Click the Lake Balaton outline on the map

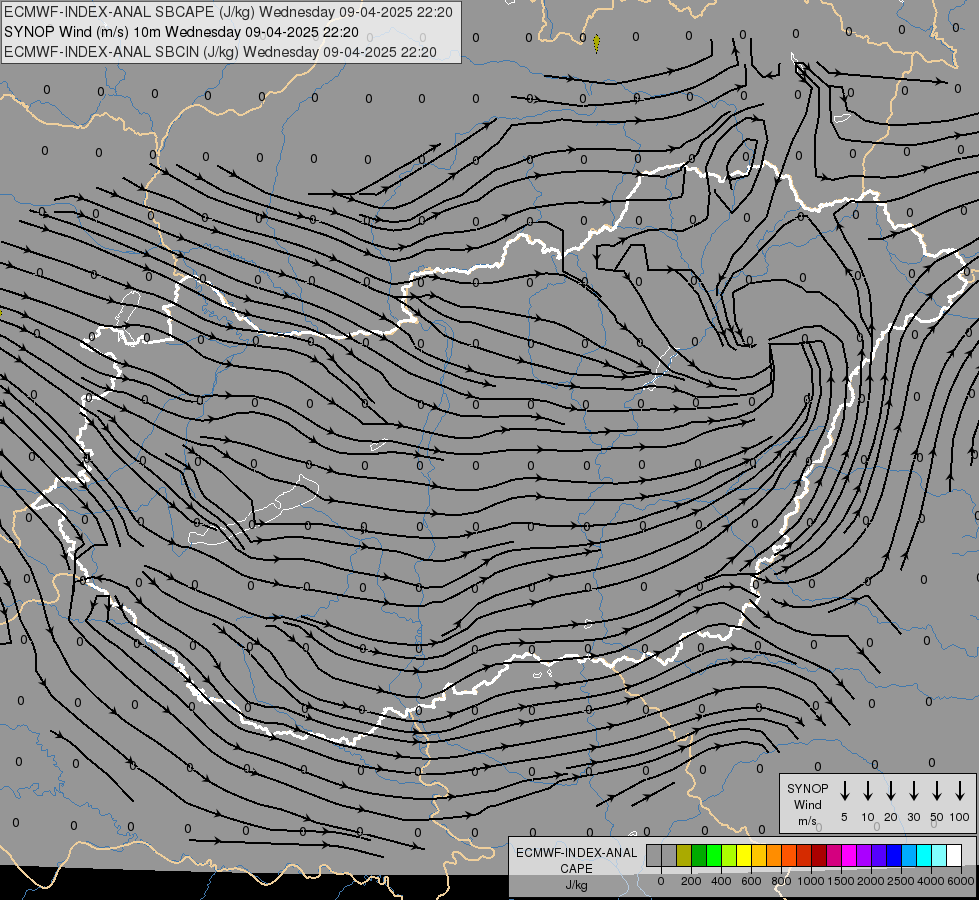coord(255,511)
